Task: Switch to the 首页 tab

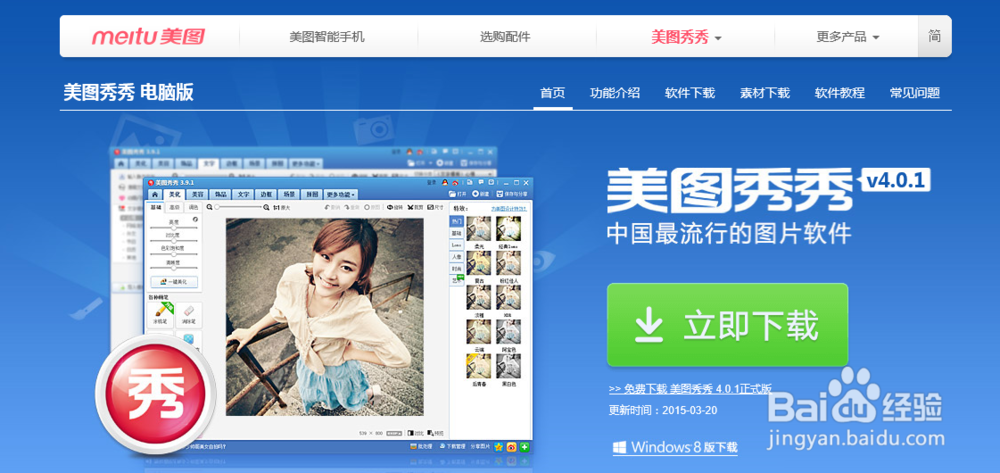Action: tap(552, 93)
